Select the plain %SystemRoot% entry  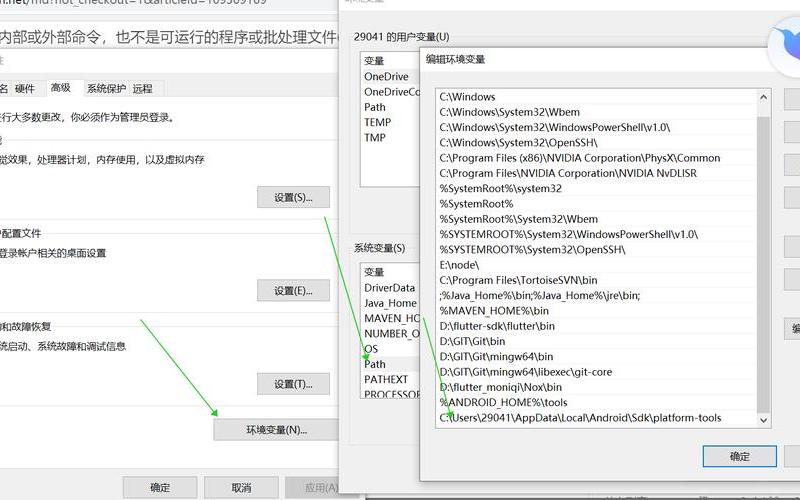point(597,204)
